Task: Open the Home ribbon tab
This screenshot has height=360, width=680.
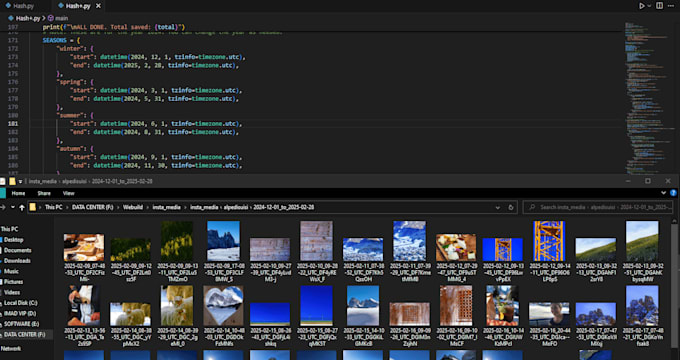Action: point(18,193)
